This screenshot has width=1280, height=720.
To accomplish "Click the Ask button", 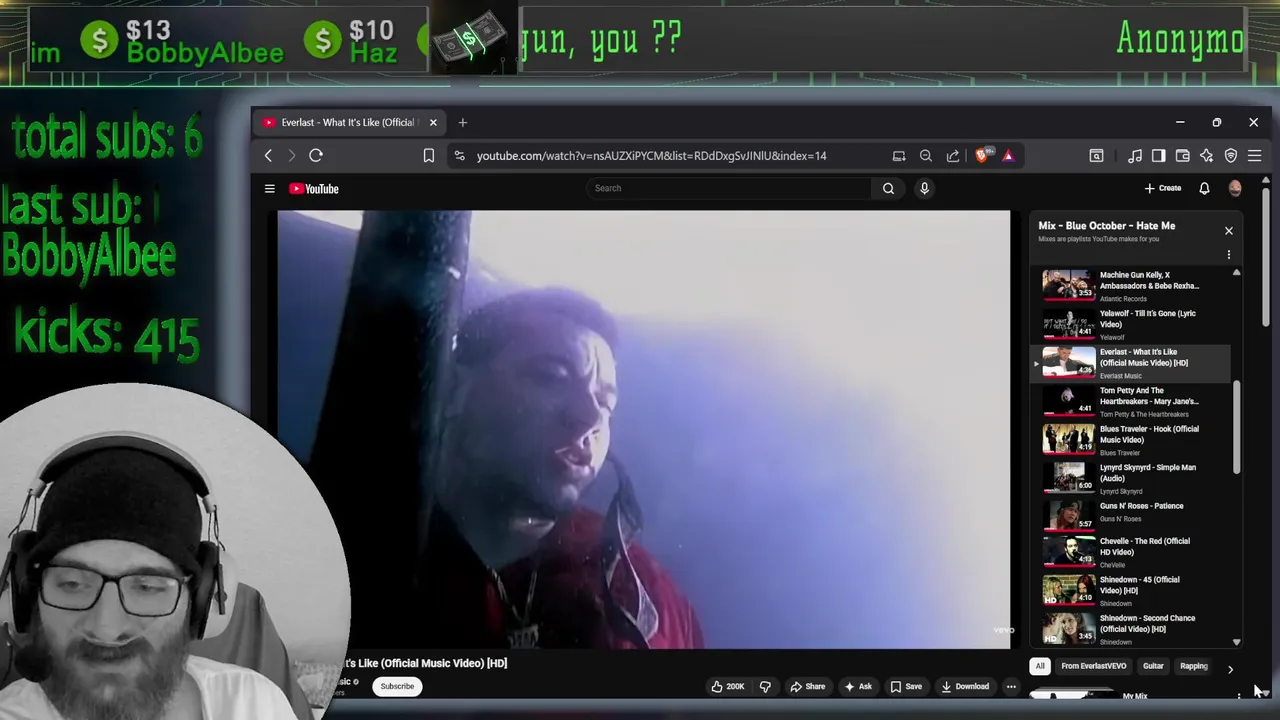I will click(x=858, y=686).
